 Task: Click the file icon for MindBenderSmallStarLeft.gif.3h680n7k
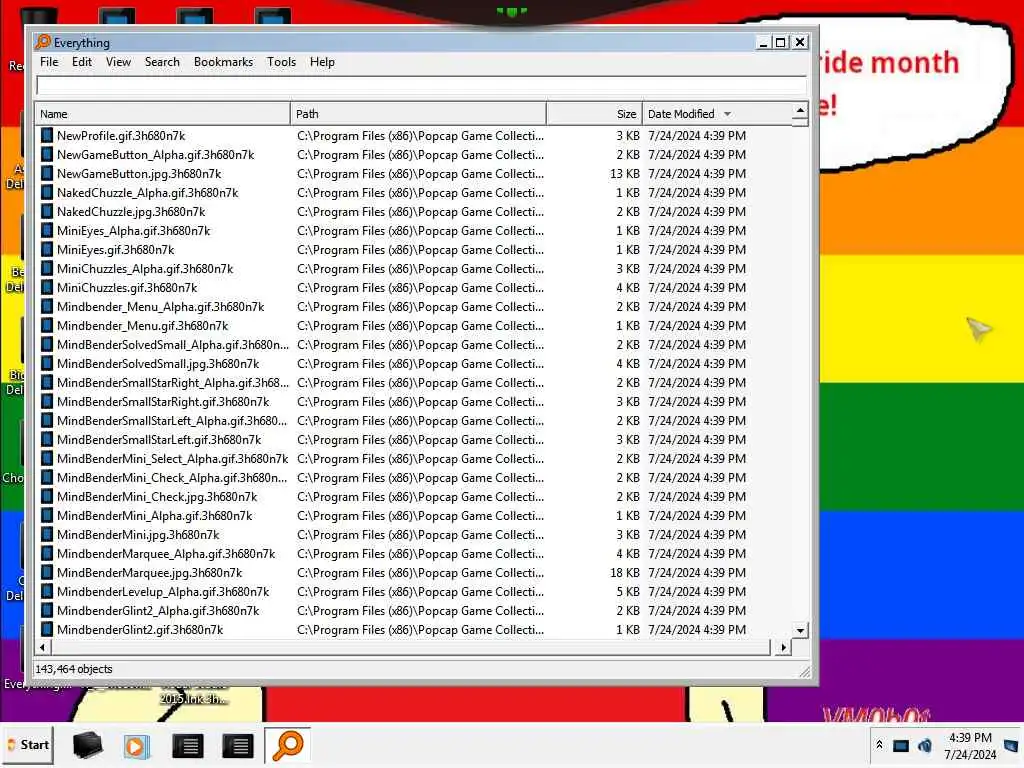coord(47,440)
